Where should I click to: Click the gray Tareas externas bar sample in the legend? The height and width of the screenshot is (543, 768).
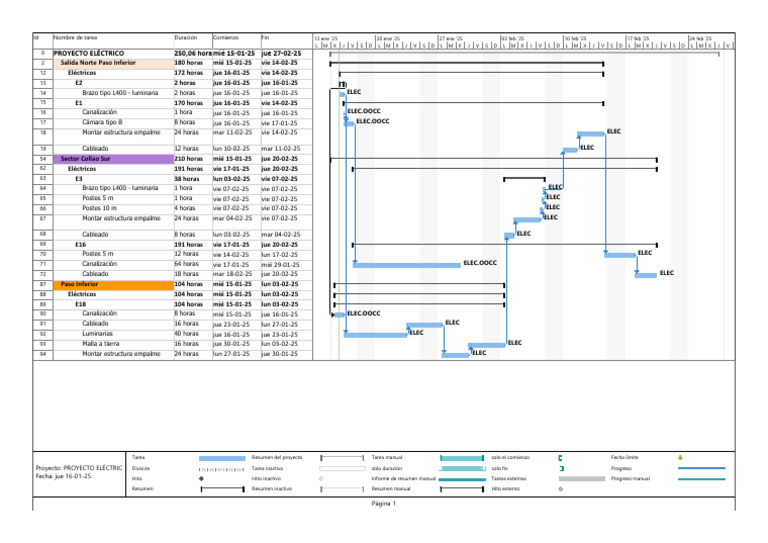pos(582,478)
